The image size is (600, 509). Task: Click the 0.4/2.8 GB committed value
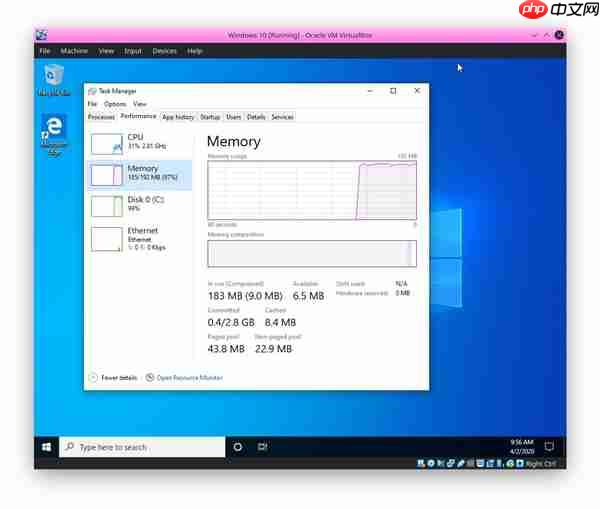coord(231,322)
